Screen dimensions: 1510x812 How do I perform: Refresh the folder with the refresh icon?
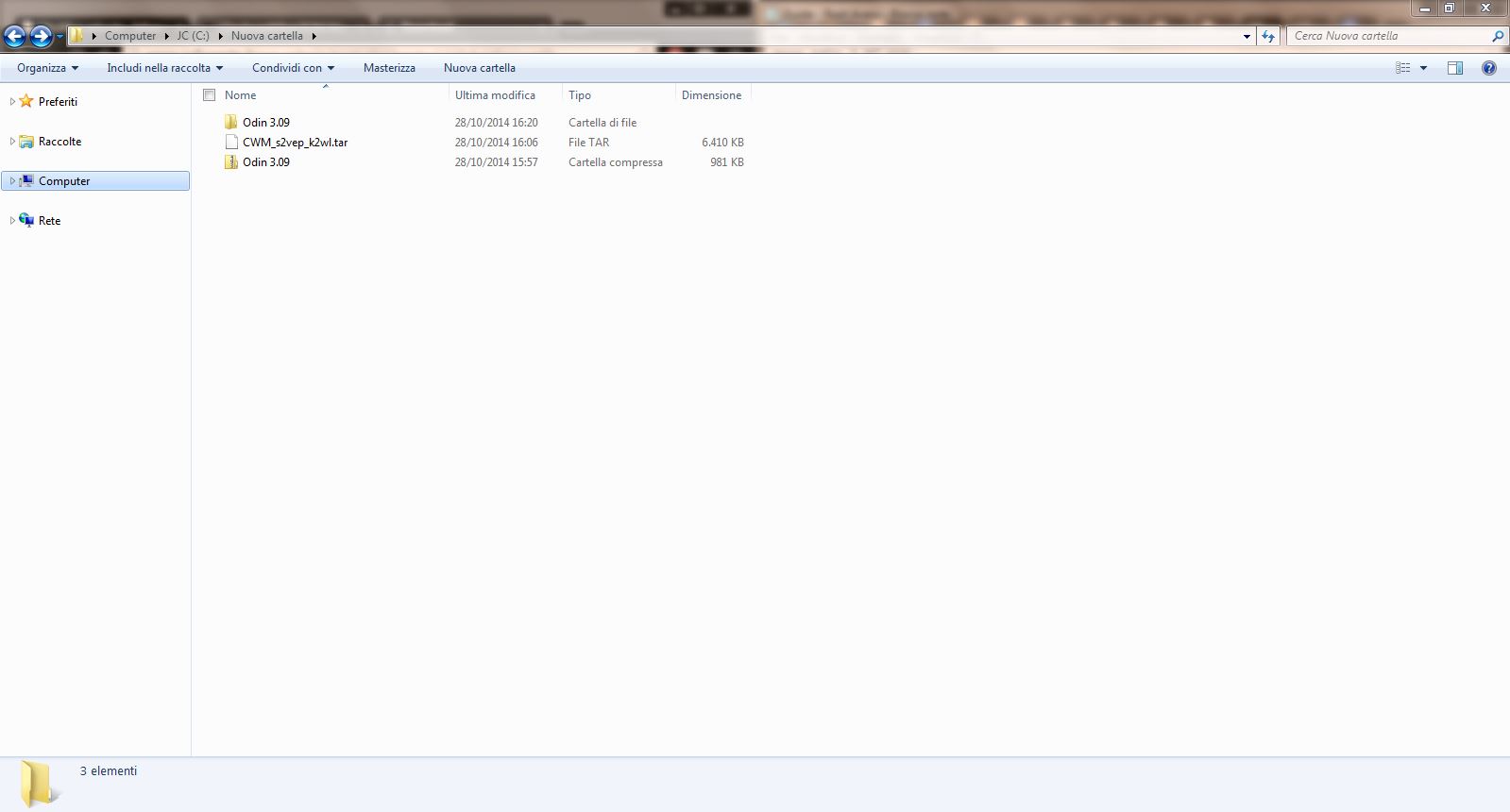pyautogui.click(x=1268, y=36)
